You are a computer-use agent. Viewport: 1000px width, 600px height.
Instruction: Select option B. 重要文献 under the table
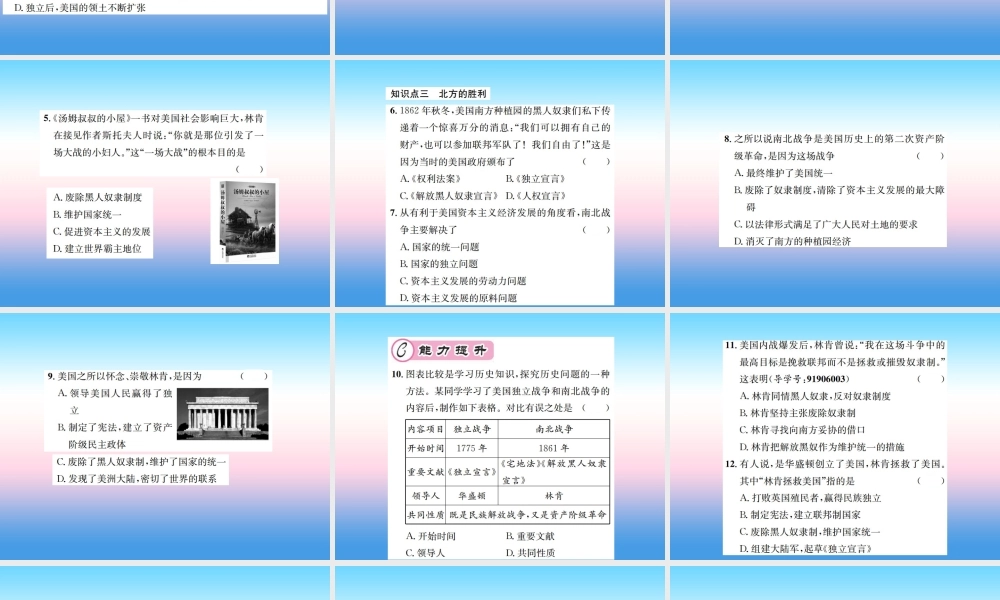point(531,537)
